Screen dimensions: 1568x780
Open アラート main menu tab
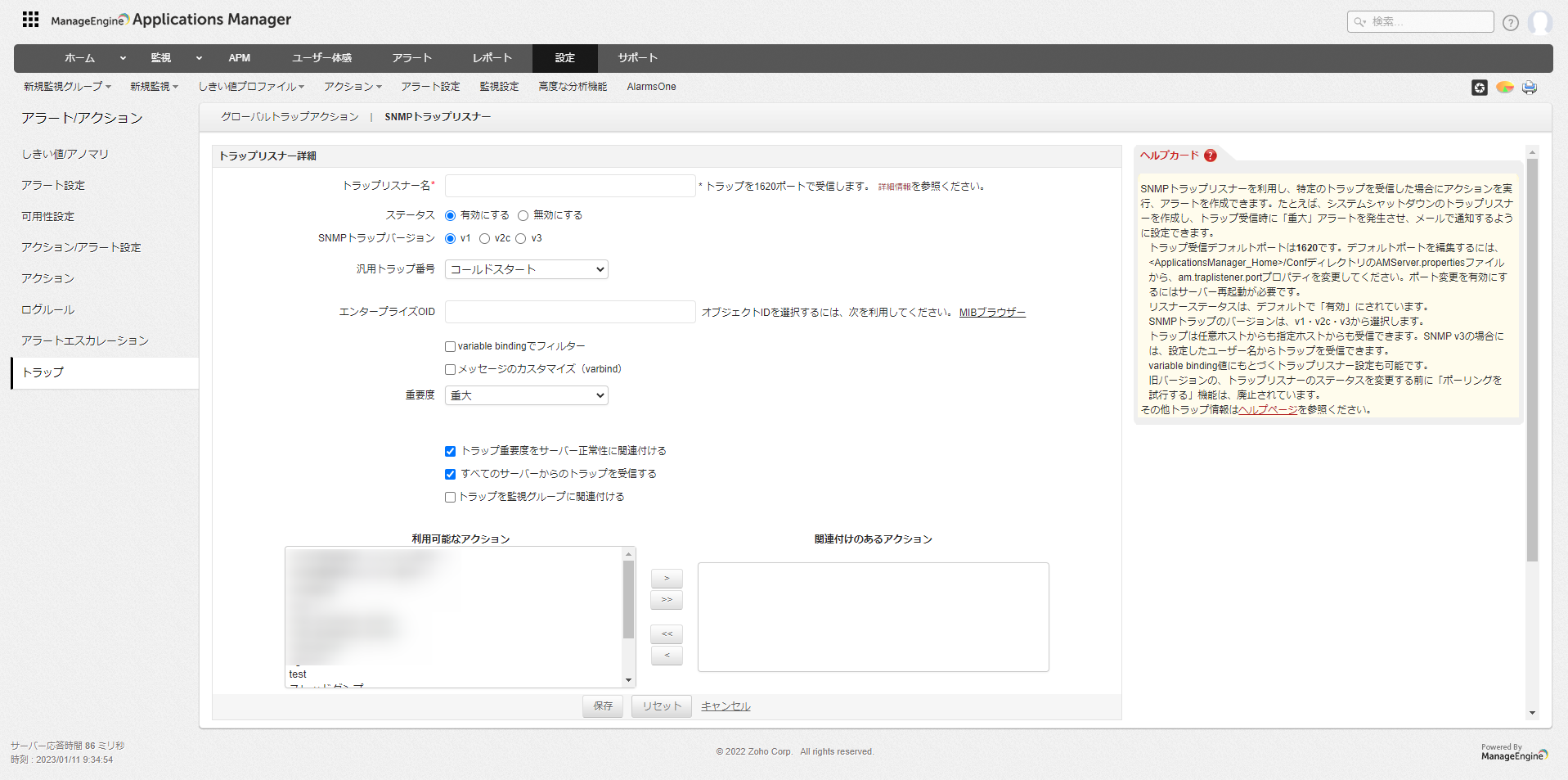(411, 58)
